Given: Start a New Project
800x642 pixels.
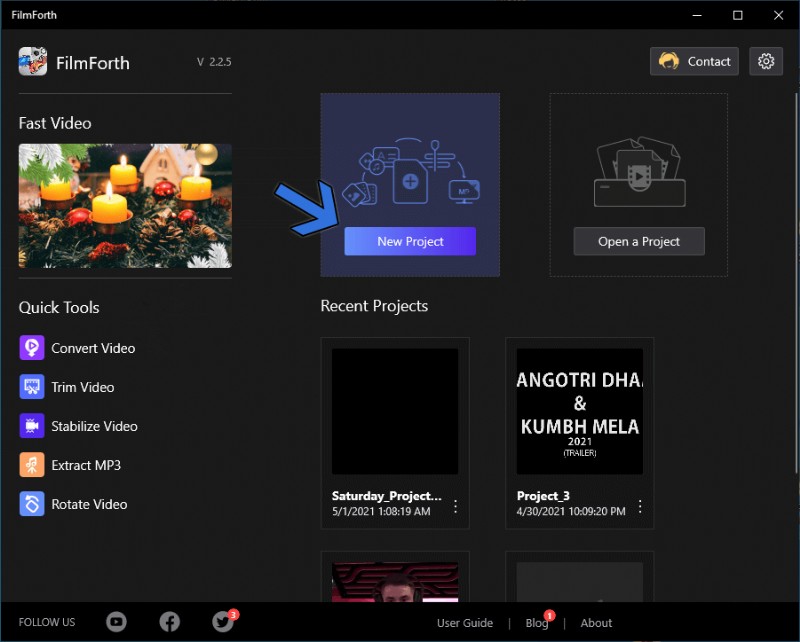Looking at the screenshot, I should [x=409, y=241].
